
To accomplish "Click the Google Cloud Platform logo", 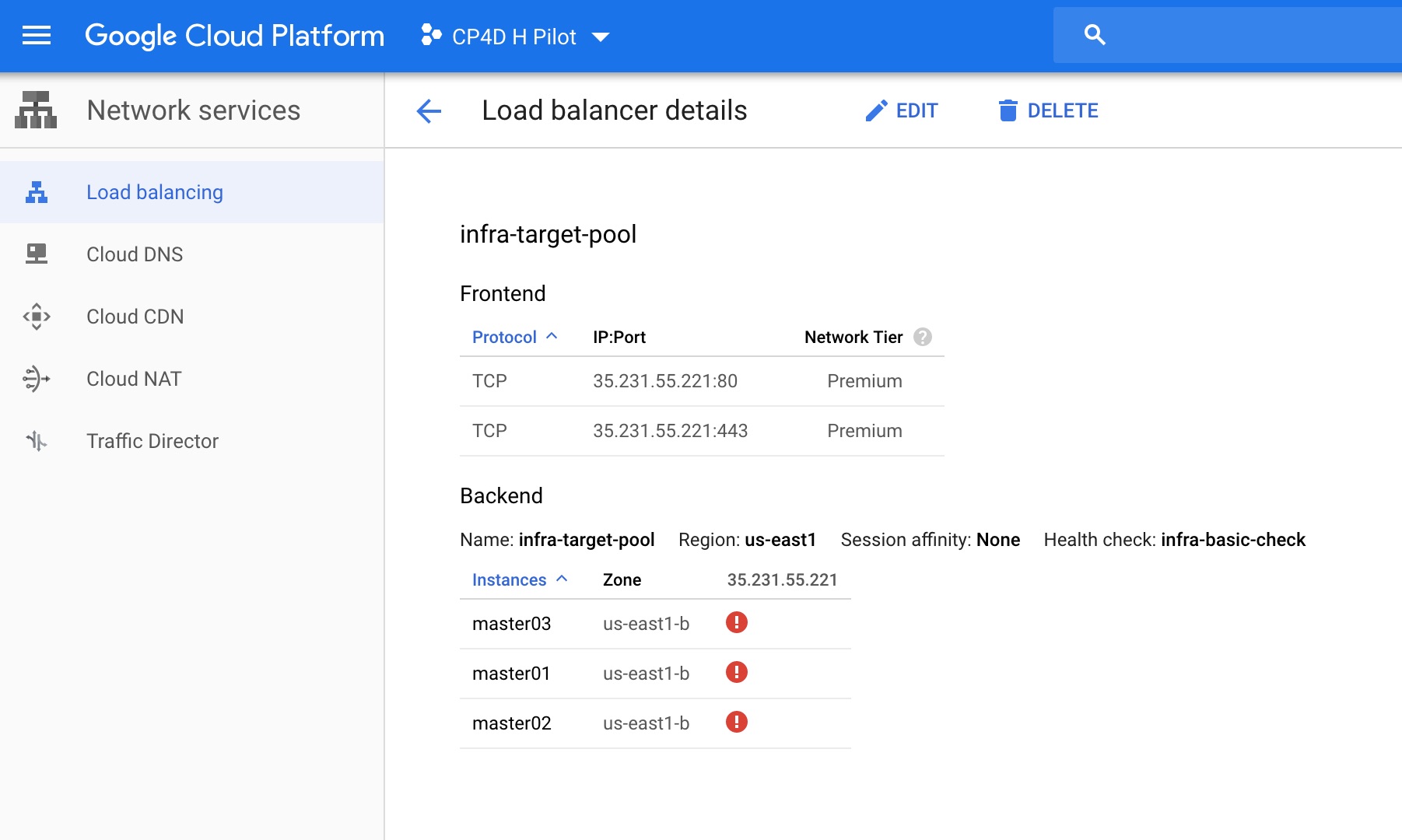I will 234,37.
